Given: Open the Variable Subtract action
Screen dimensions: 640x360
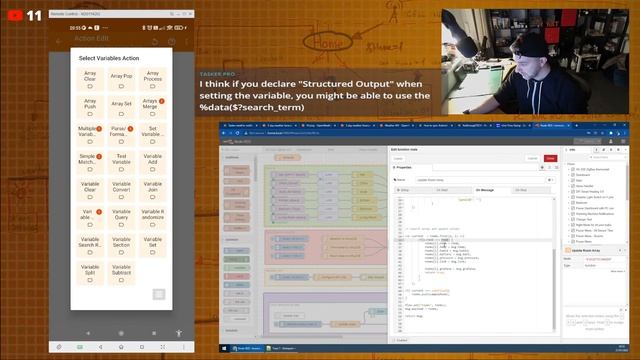Looking at the screenshot, I should tap(121, 273).
